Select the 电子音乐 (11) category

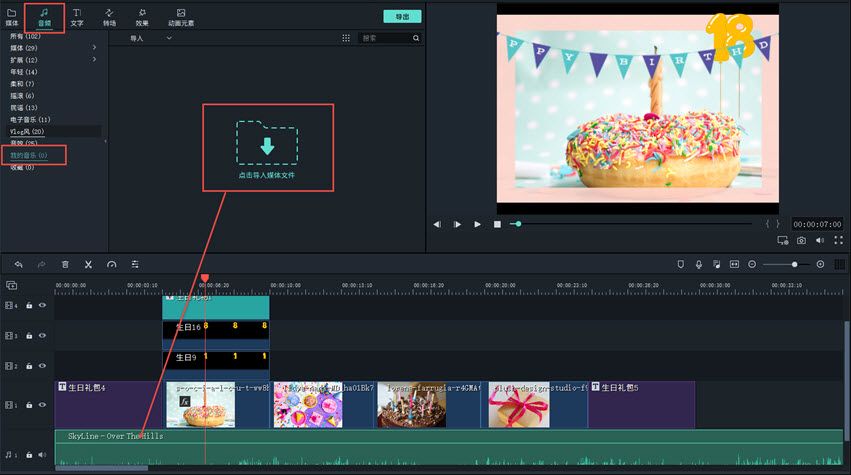[30, 119]
